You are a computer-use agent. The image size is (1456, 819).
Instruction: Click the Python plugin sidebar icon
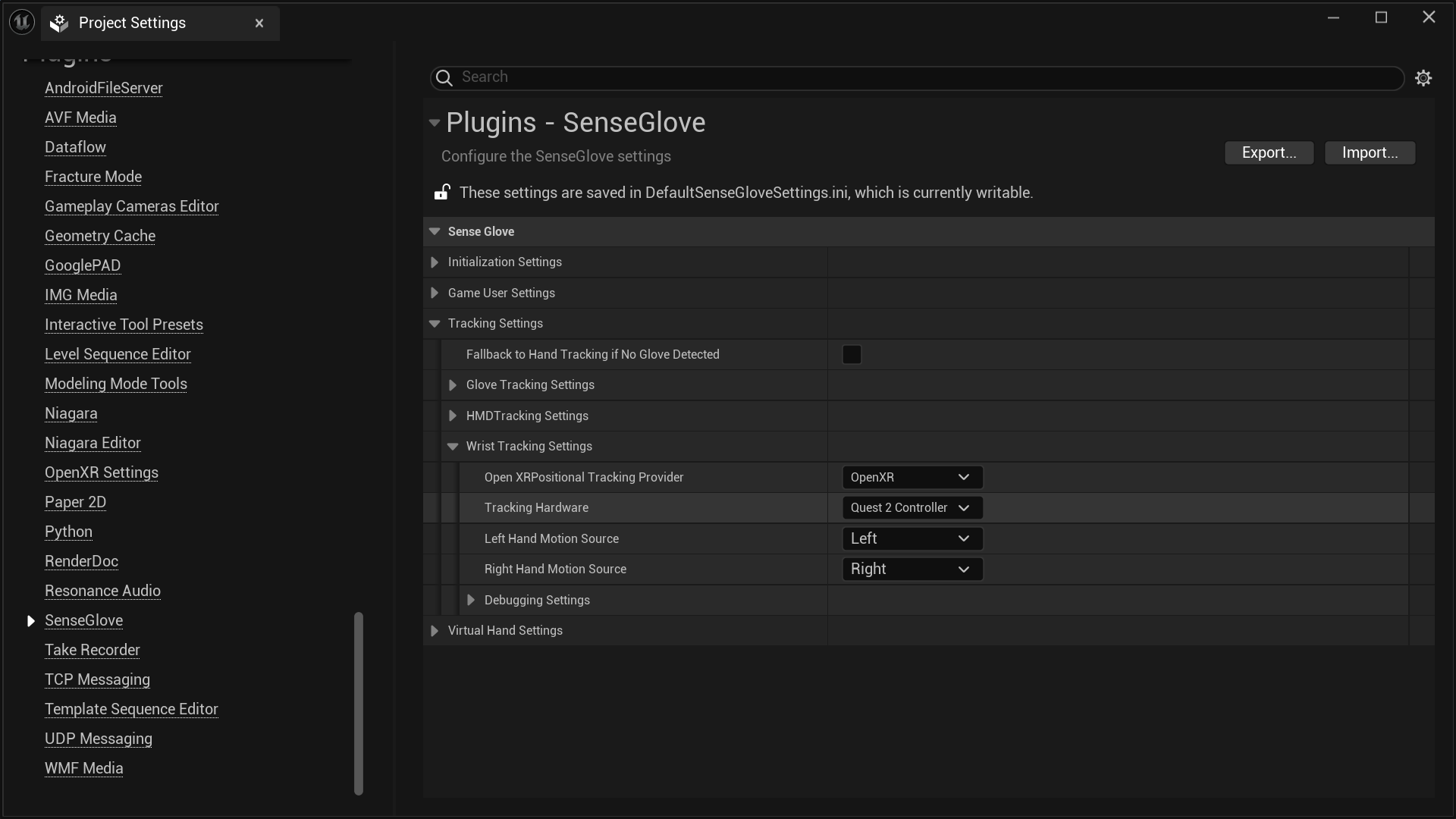click(68, 531)
